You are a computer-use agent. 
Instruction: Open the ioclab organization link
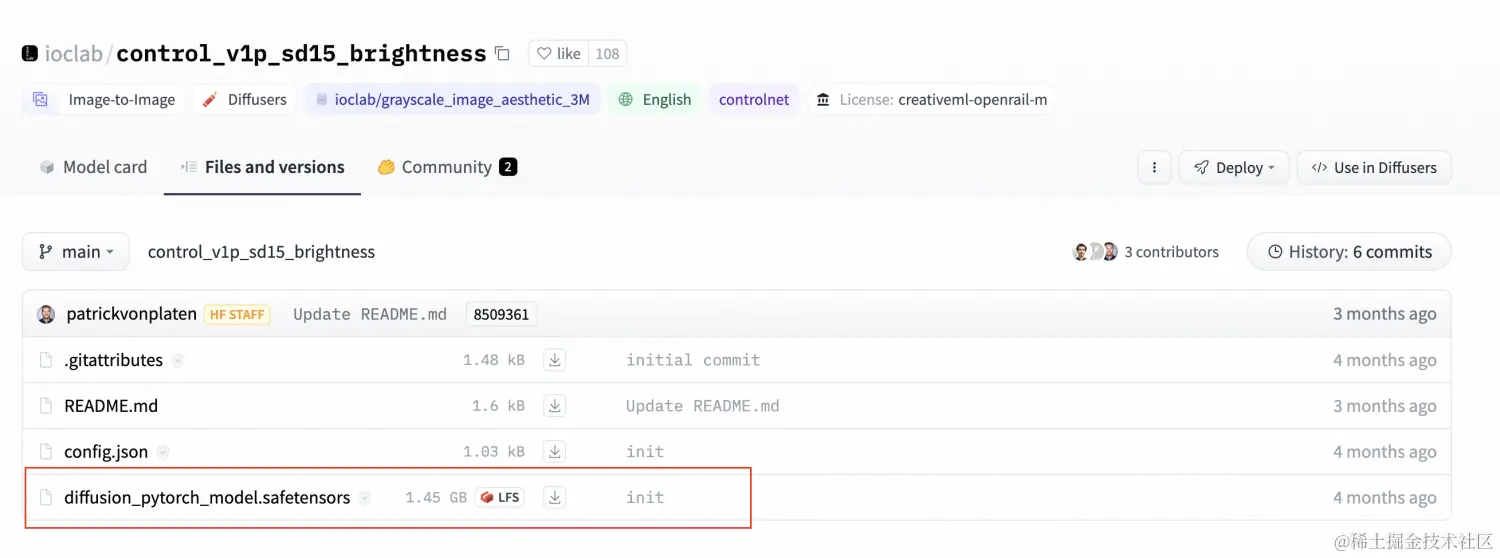[x=73, y=54]
